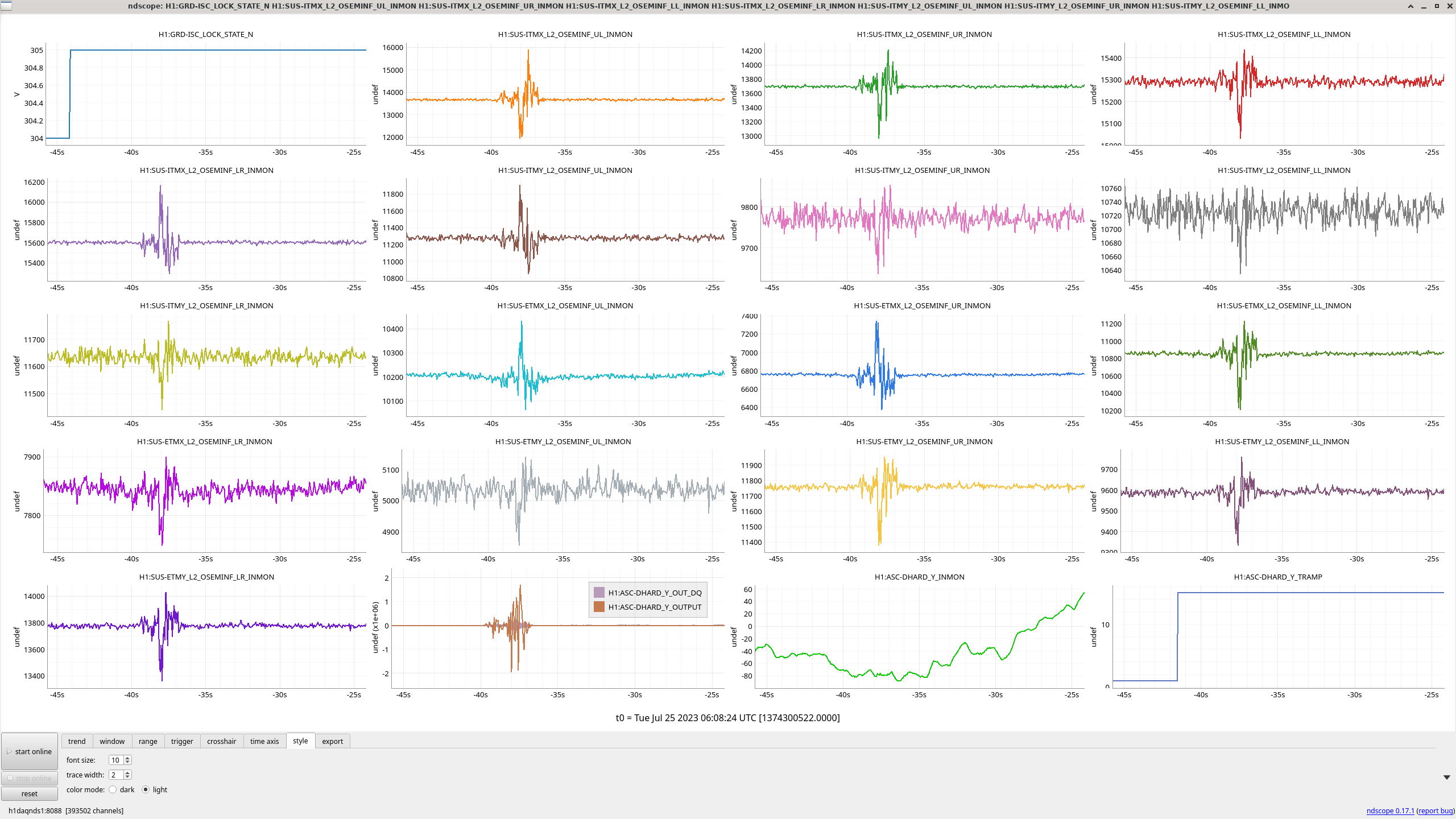Minimize window with title bar dash icon

[1424, 6]
